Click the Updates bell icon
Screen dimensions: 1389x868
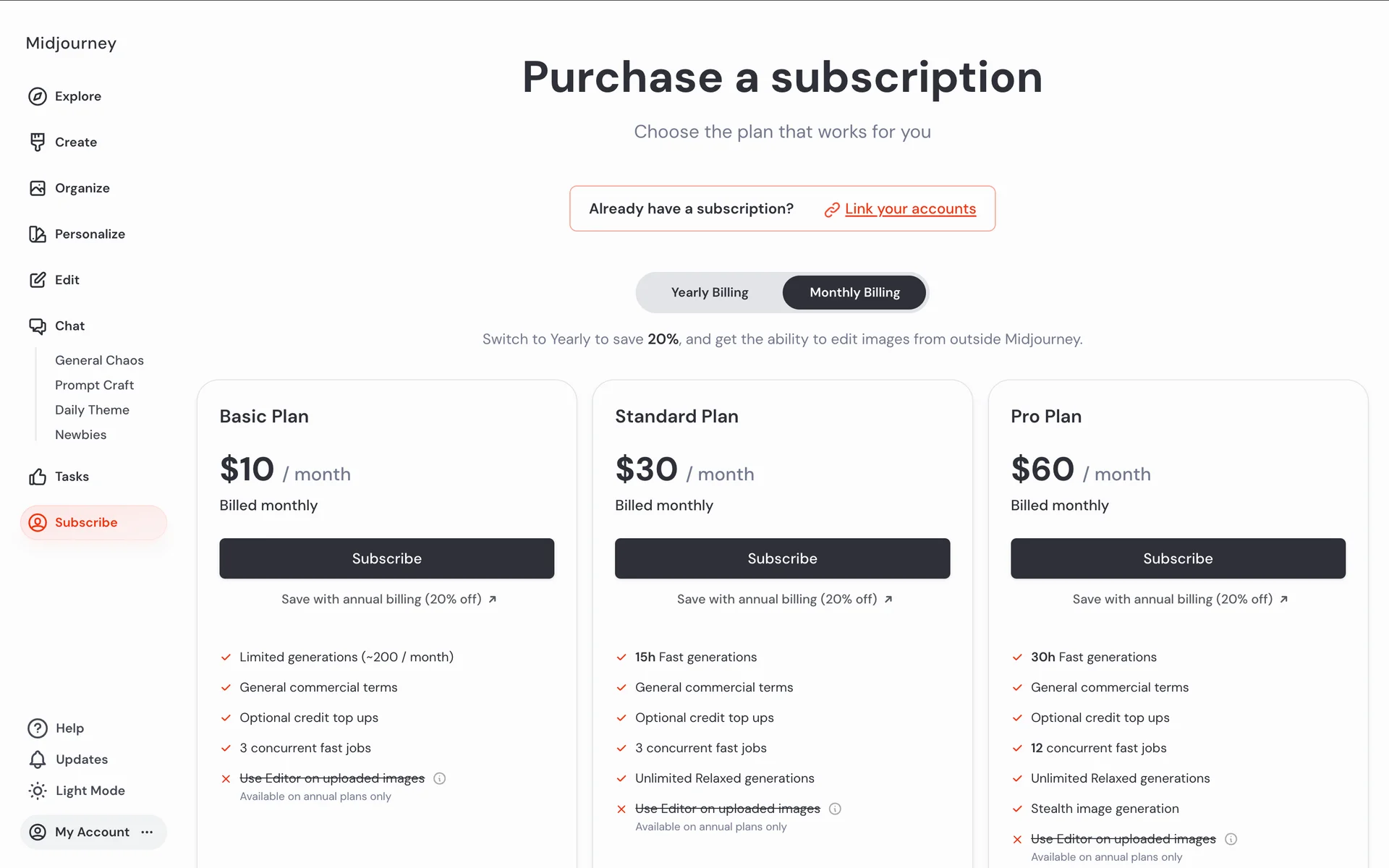pos(38,759)
